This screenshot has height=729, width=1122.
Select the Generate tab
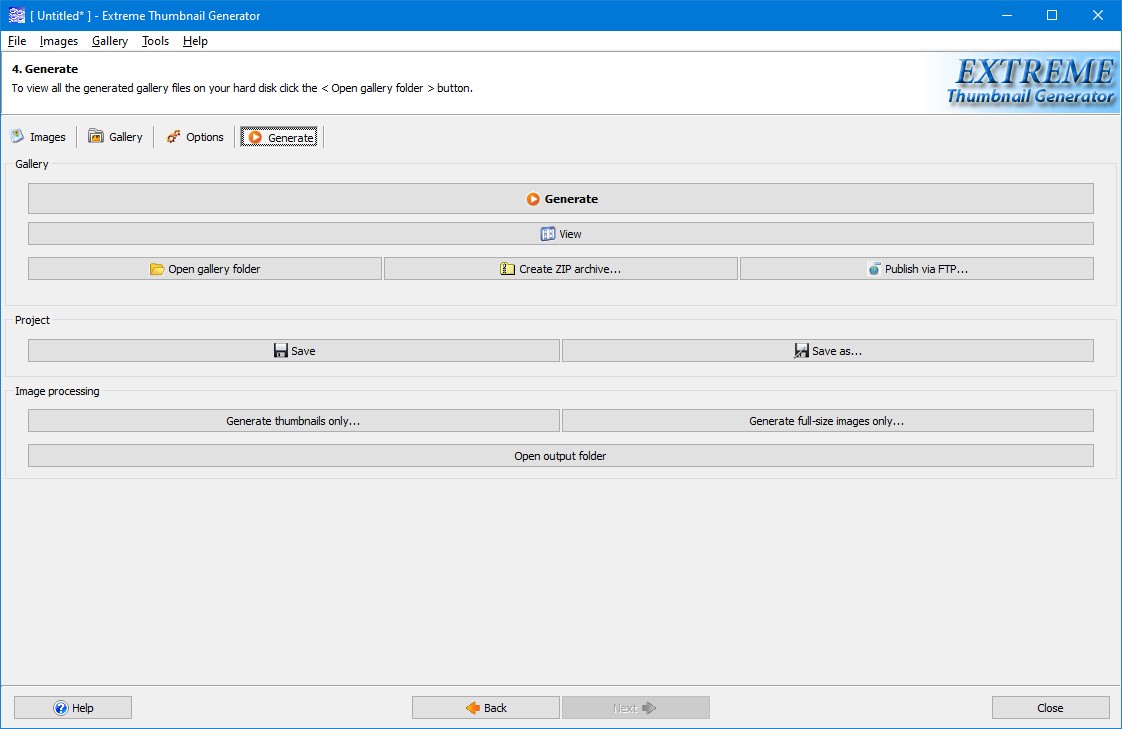tap(279, 137)
